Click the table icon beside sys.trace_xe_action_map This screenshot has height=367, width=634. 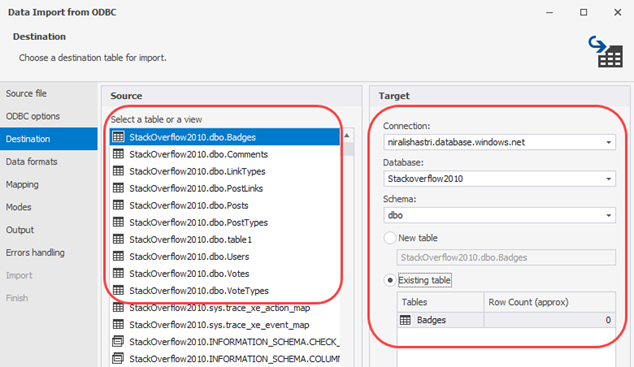pos(118,308)
